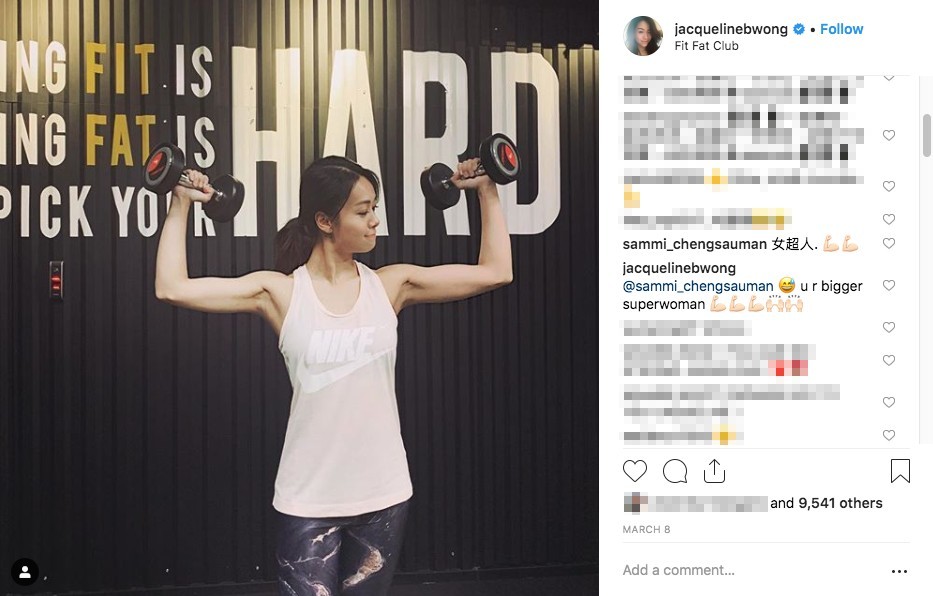Viewport: 933px width, 596px height.
Task: Open the three-dot more options menu
Action: pyautogui.click(x=899, y=571)
